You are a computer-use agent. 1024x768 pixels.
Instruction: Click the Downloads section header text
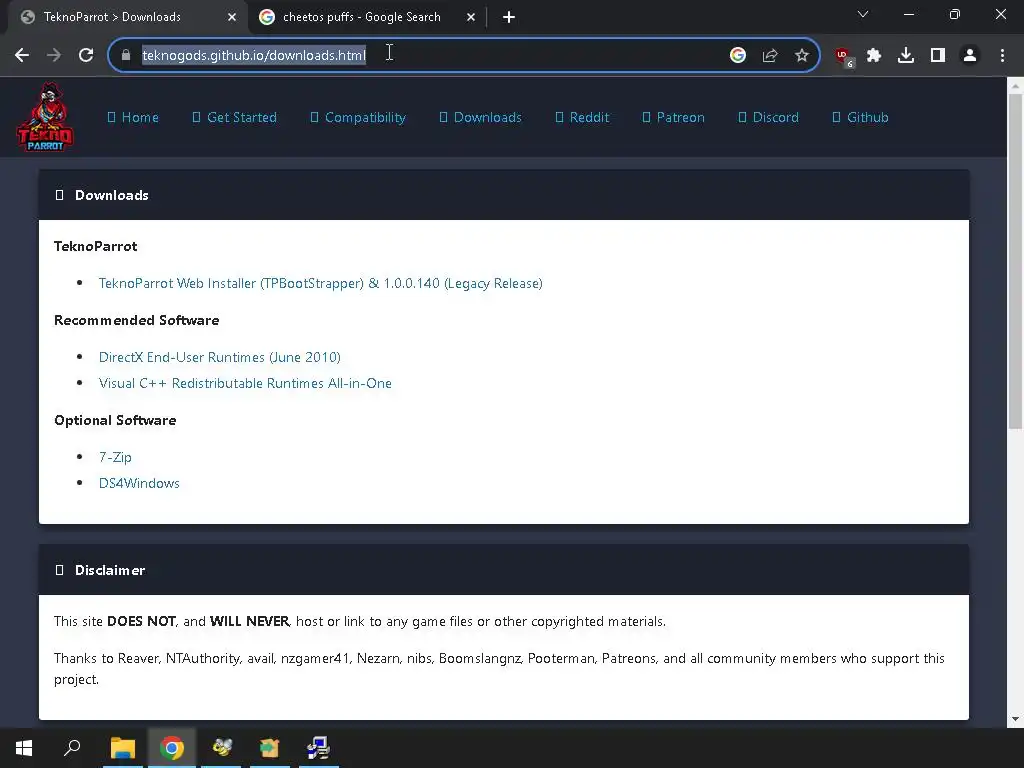[x=112, y=195]
